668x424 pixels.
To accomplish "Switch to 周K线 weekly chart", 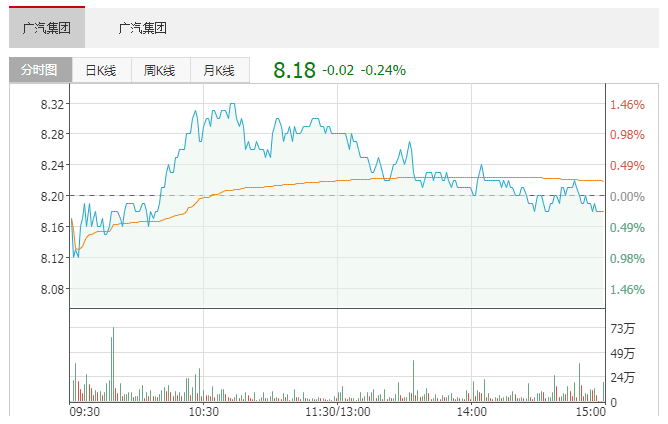I will point(160,70).
